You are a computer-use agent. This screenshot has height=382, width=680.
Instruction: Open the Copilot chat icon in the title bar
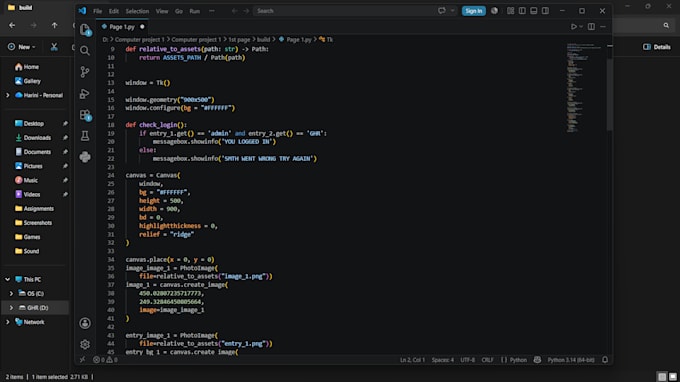(441, 11)
